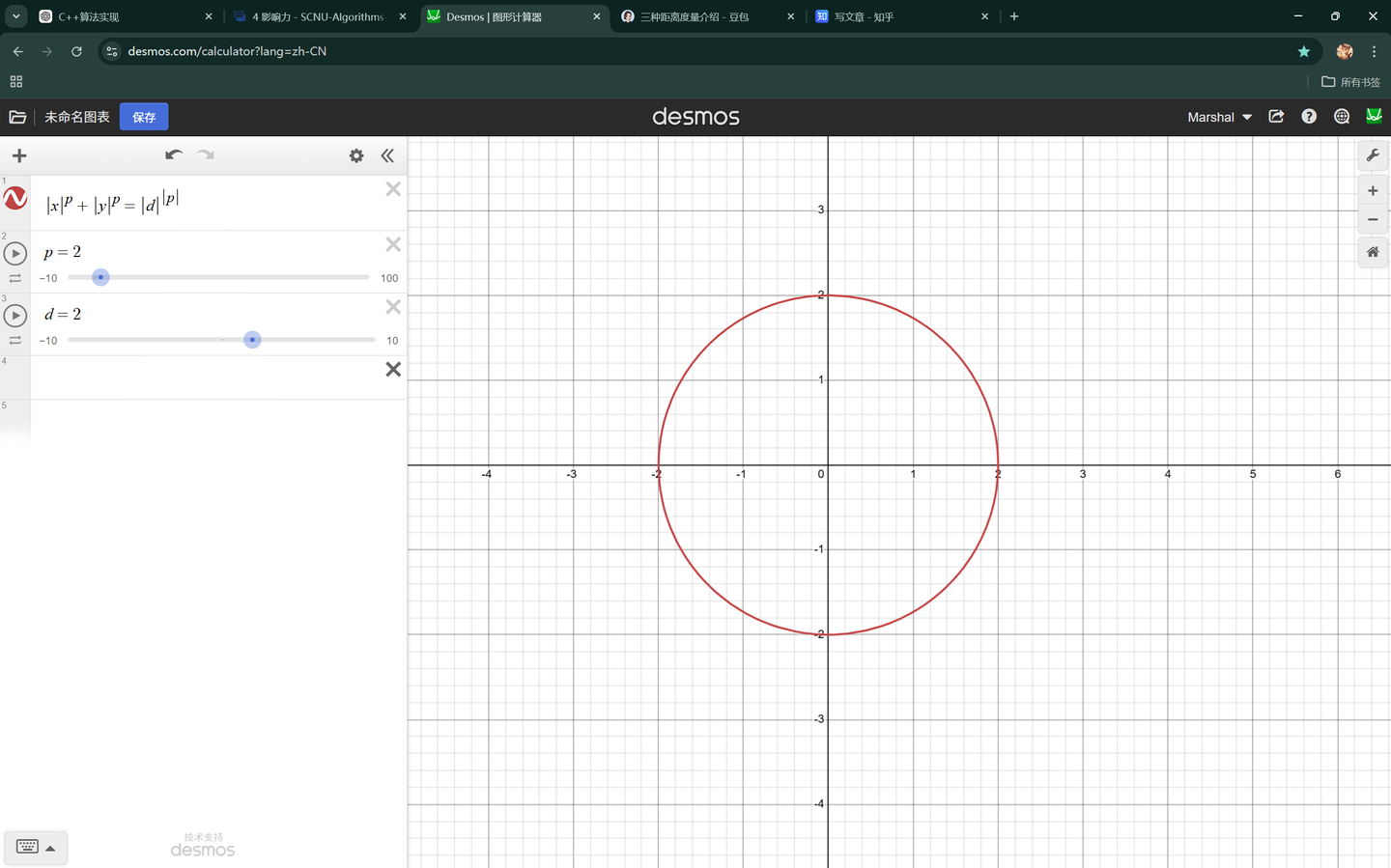The width and height of the screenshot is (1391, 868).
Task: Zoom in on the graph
Action: pyautogui.click(x=1373, y=191)
